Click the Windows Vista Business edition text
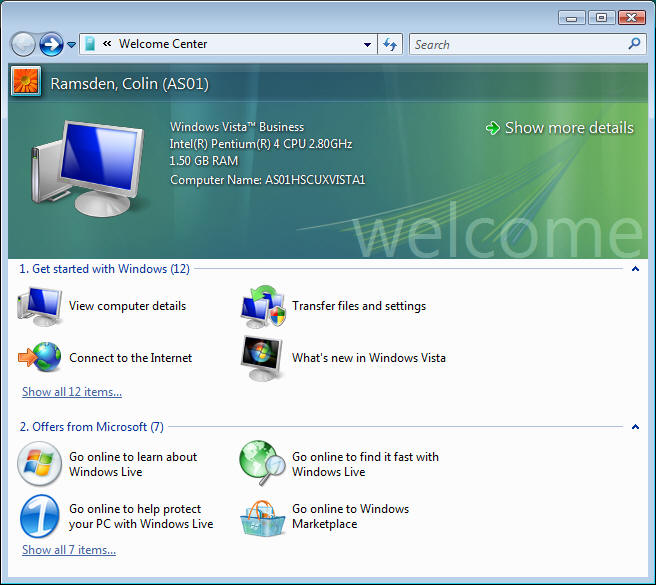 point(237,127)
